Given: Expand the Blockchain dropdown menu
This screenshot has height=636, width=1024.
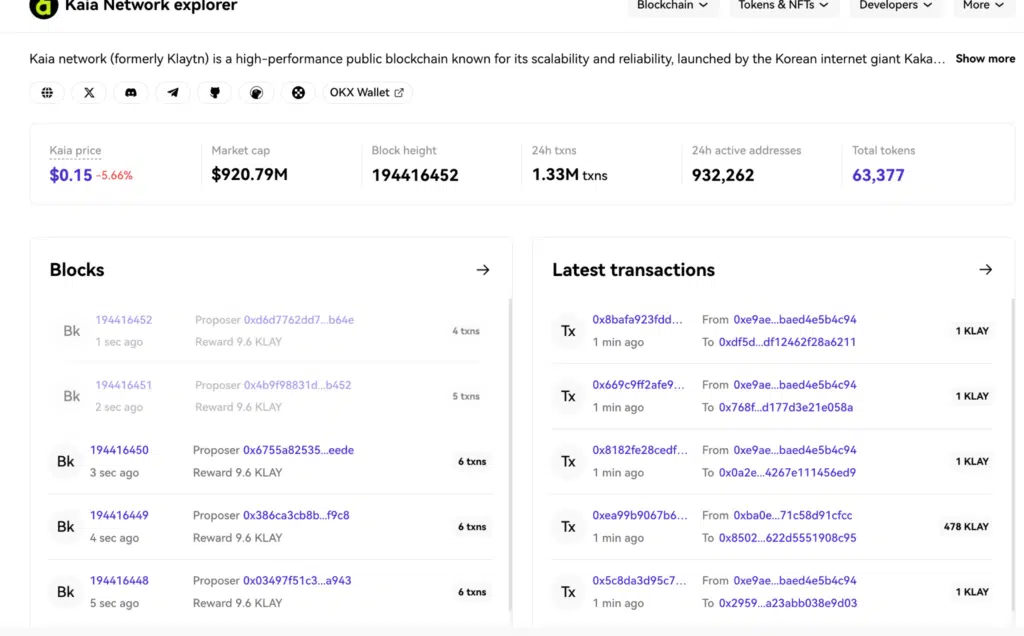Looking at the screenshot, I should coord(672,6).
